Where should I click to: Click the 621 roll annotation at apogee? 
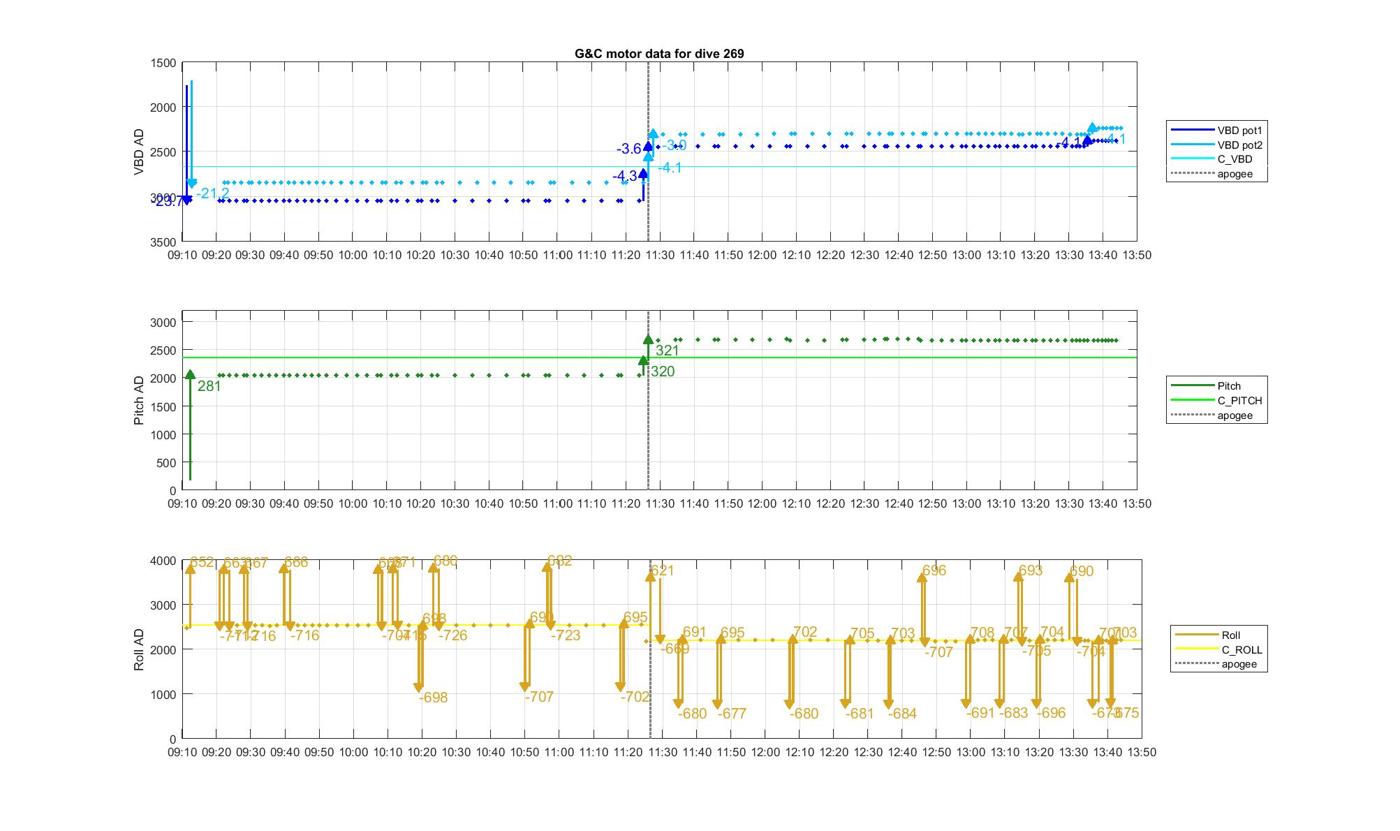pyautogui.click(x=662, y=571)
